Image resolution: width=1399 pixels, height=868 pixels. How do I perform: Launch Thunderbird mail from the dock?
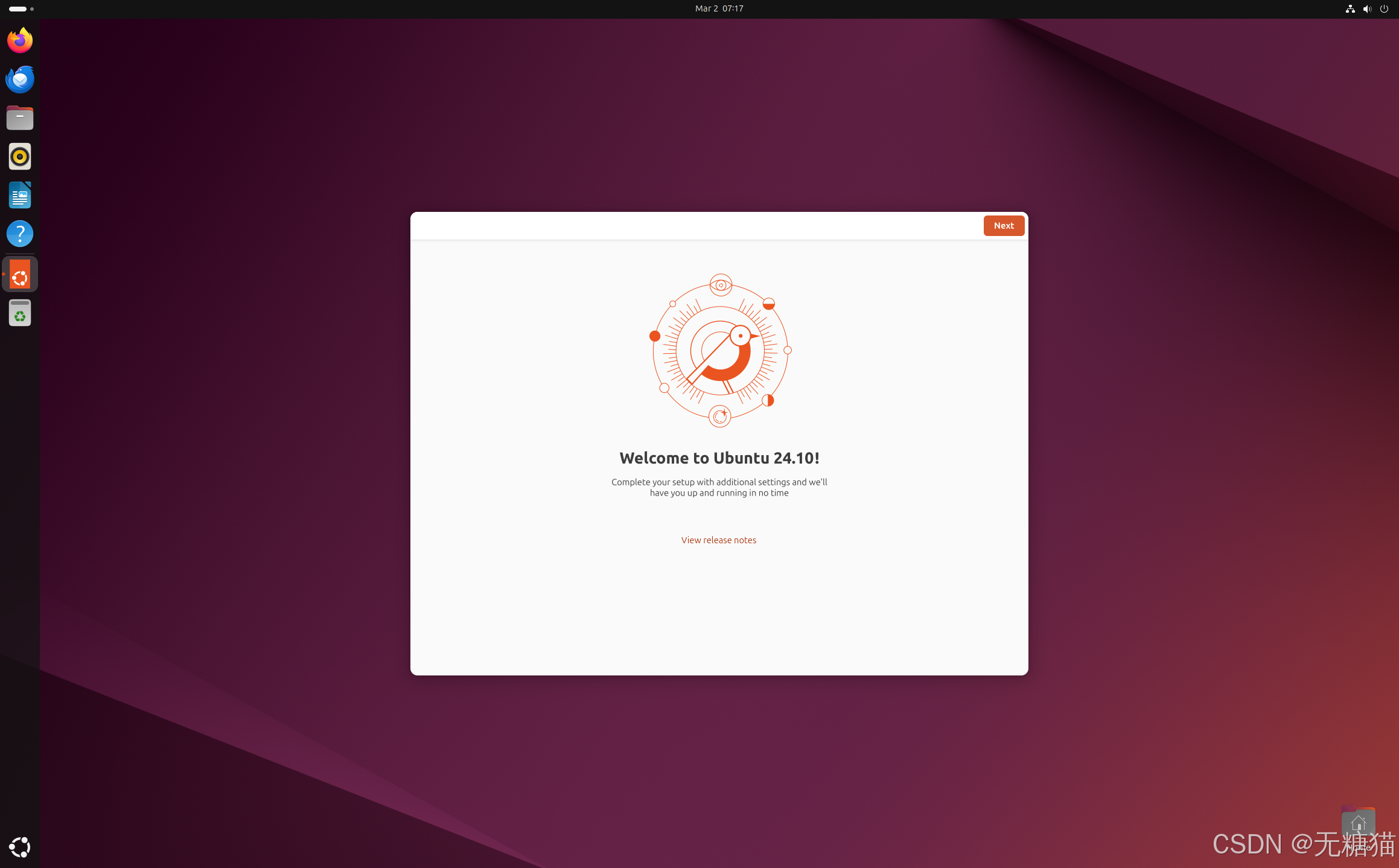pyautogui.click(x=20, y=79)
